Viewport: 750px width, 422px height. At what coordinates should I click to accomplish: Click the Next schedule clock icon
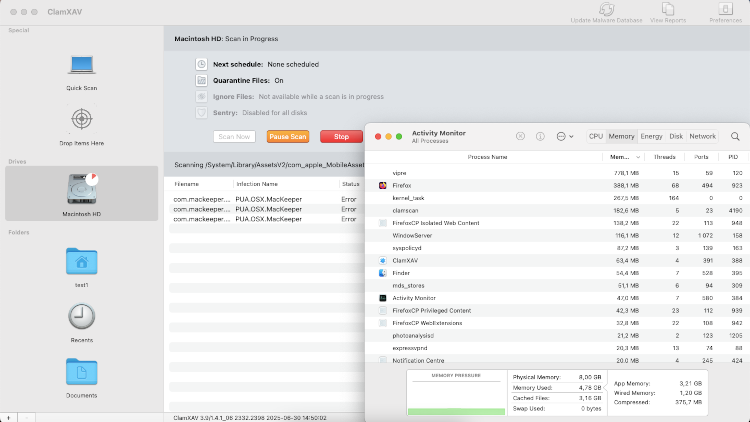(x=201, y=64)
